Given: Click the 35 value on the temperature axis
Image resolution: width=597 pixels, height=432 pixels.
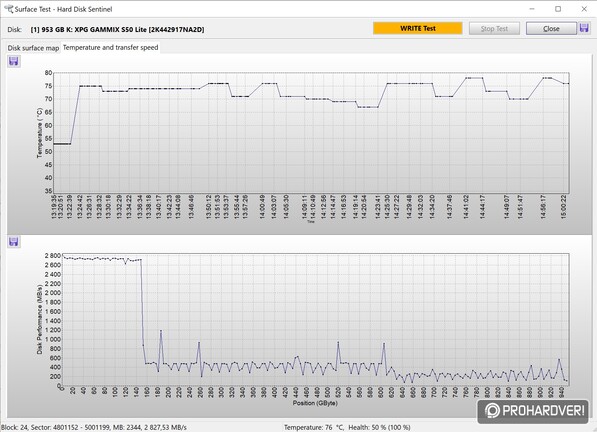Looking at the screenshot, I should click(48, 191).
